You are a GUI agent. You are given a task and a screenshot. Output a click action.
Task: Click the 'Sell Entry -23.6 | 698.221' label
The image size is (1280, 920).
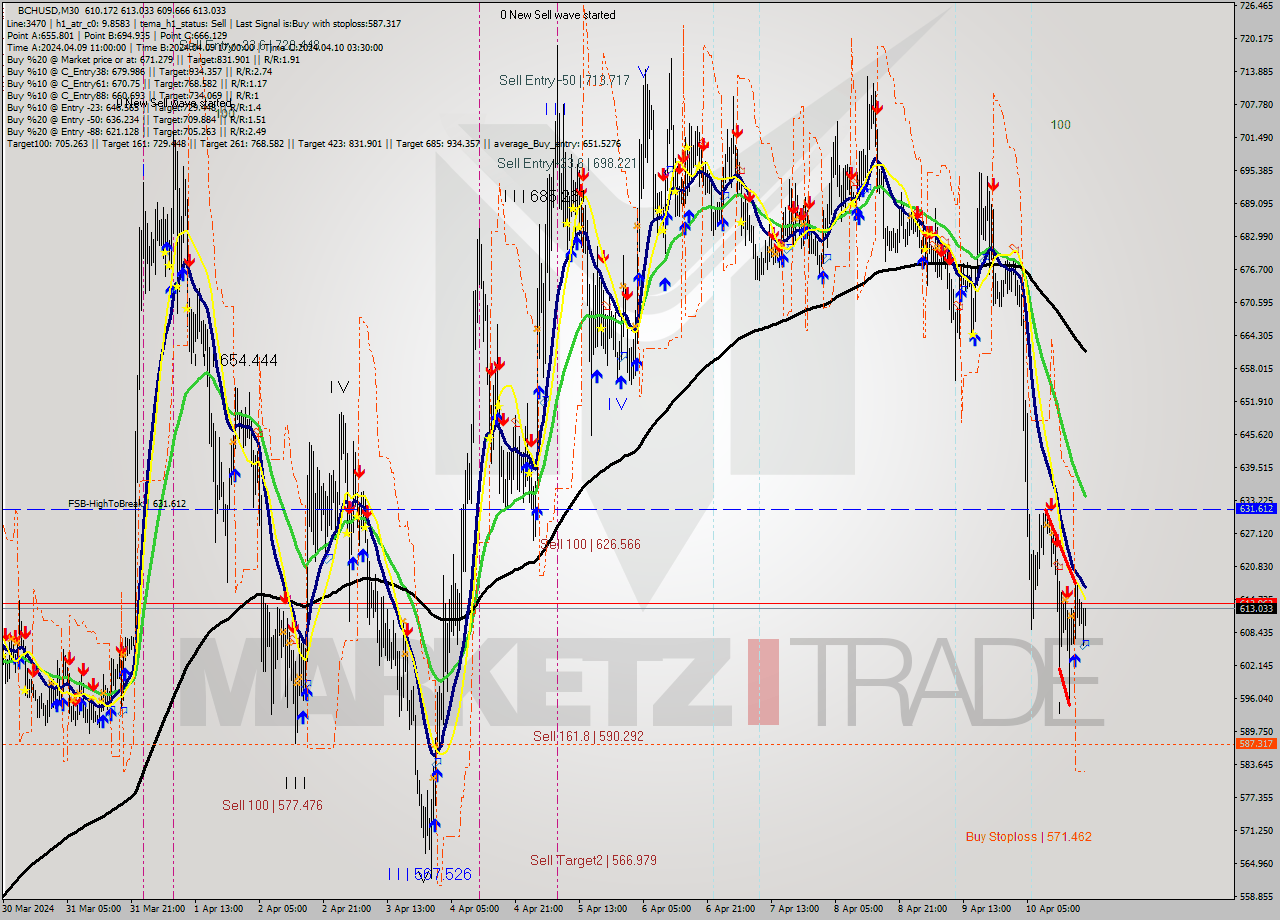pos(566,163)
